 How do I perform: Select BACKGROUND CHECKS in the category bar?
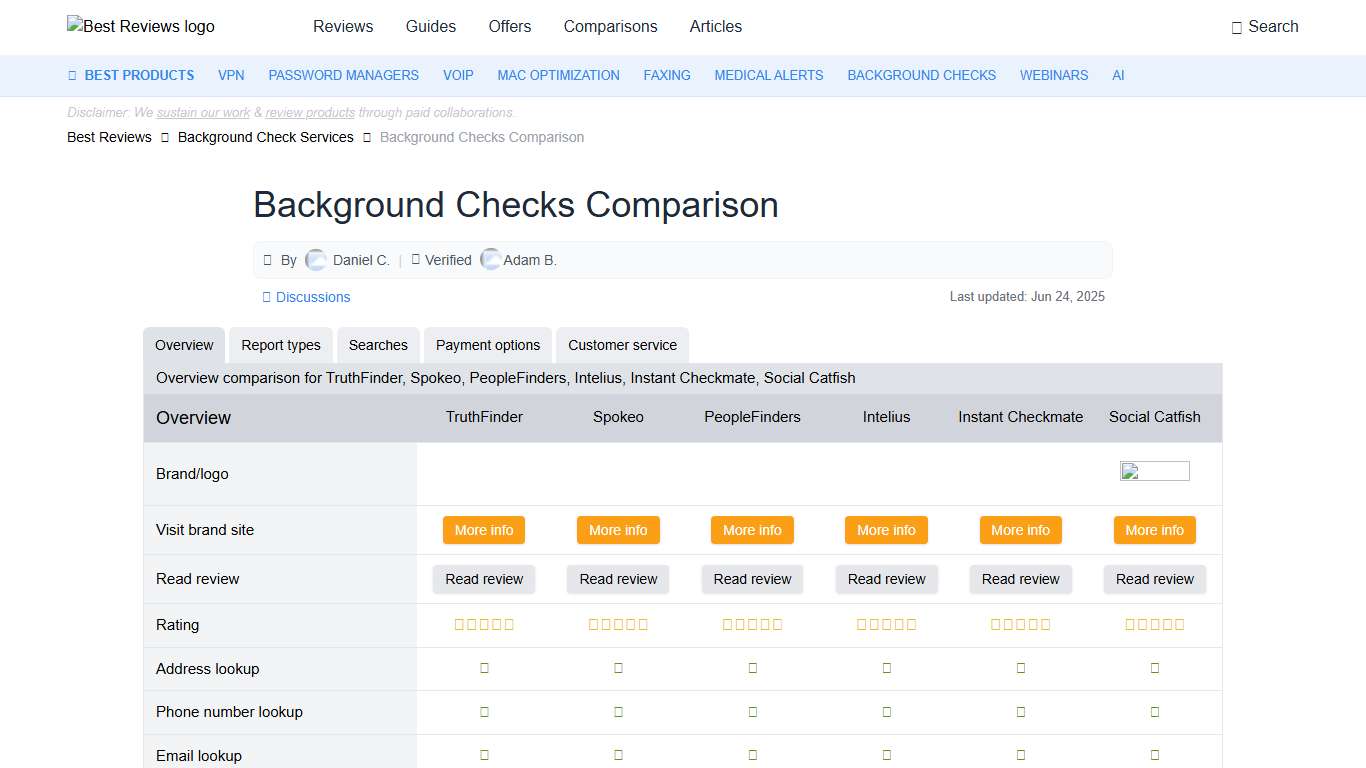(921, 75)
